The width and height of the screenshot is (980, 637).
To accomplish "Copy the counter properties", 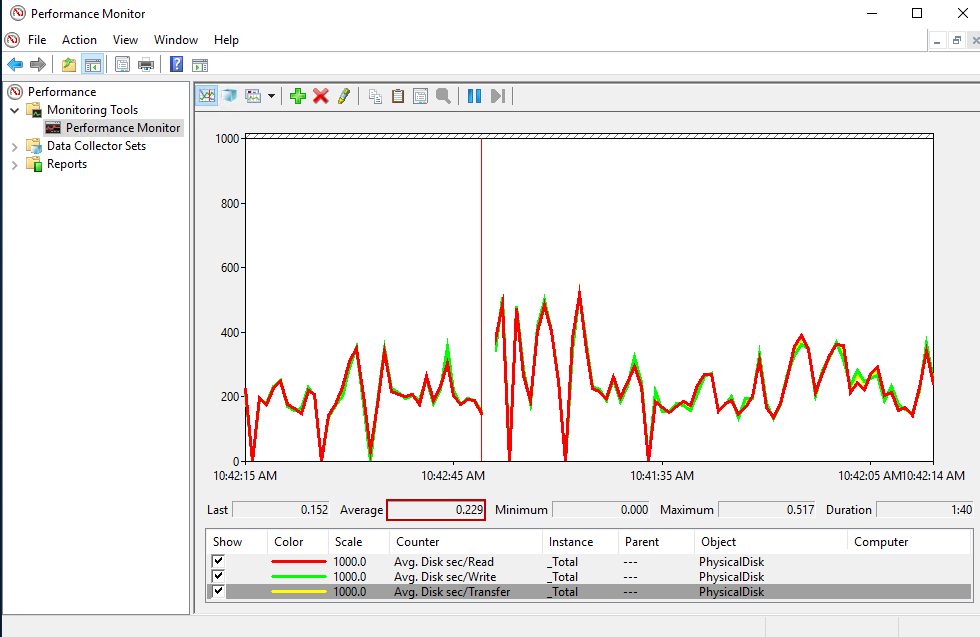I will point(375,95).
